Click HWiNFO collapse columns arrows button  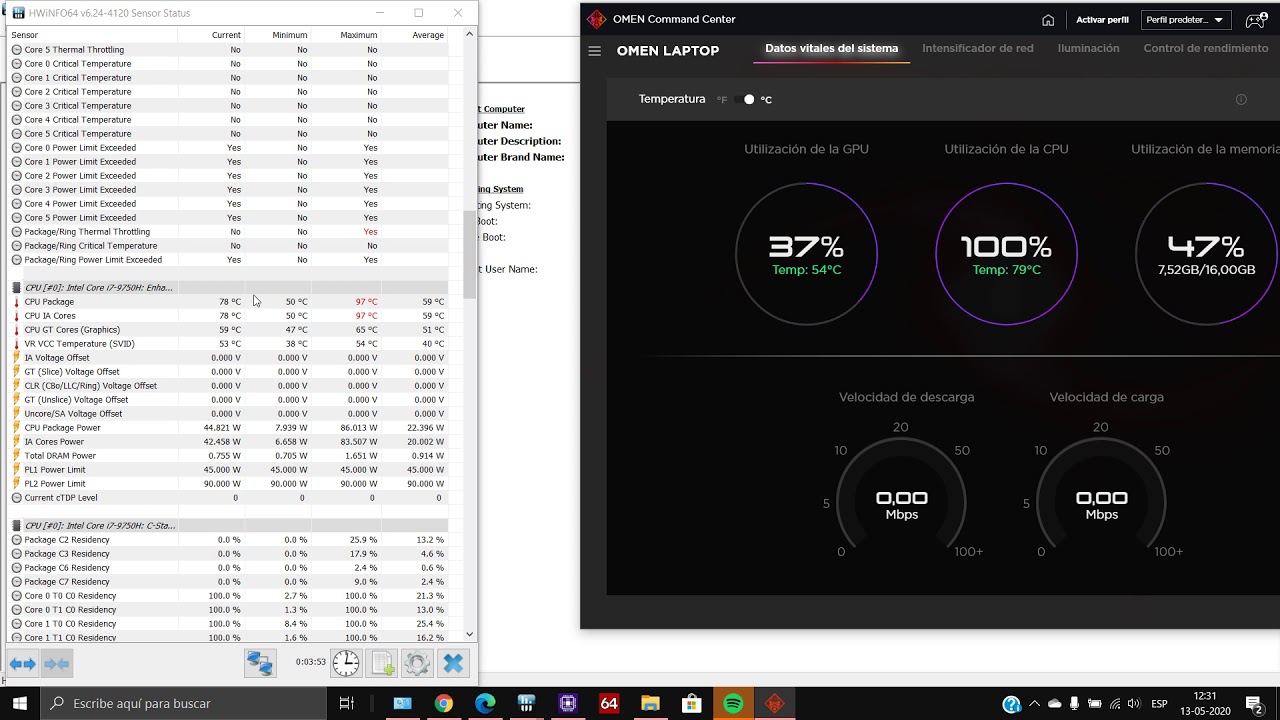coord(57,663)
